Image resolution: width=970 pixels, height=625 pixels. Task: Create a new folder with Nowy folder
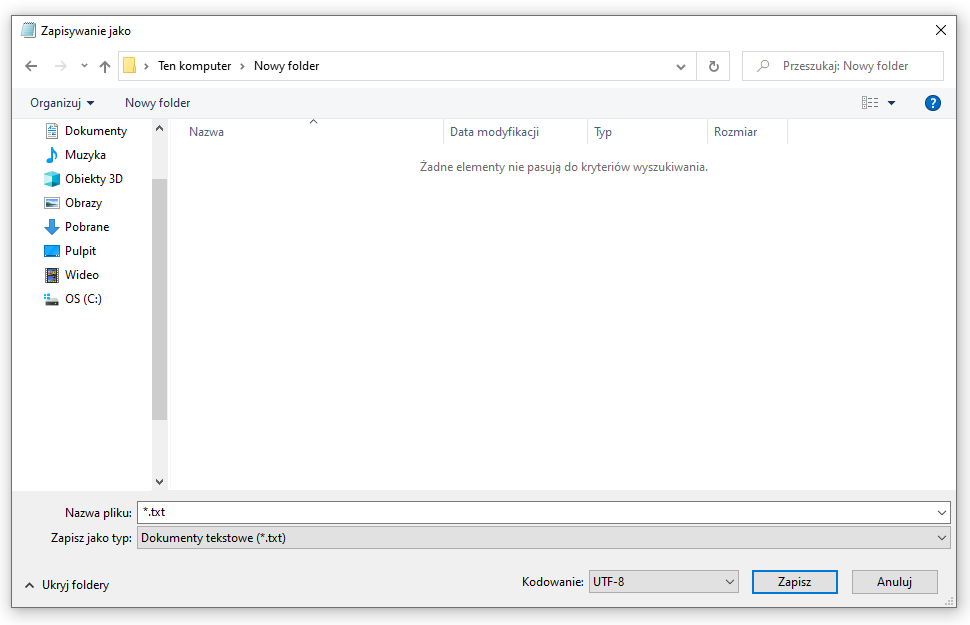[x=157, y=102]
